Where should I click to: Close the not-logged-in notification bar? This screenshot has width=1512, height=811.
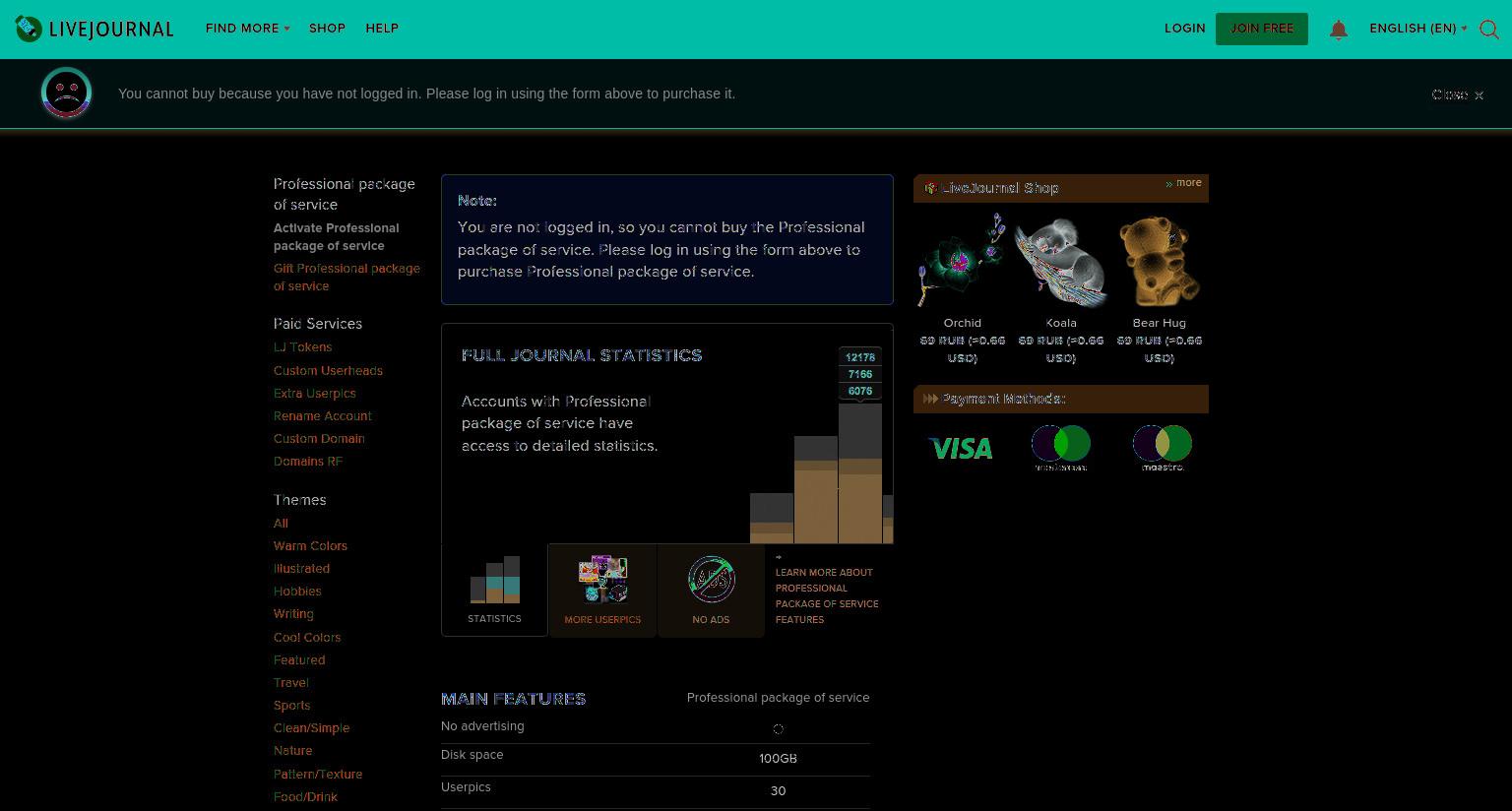[1457, 94]
